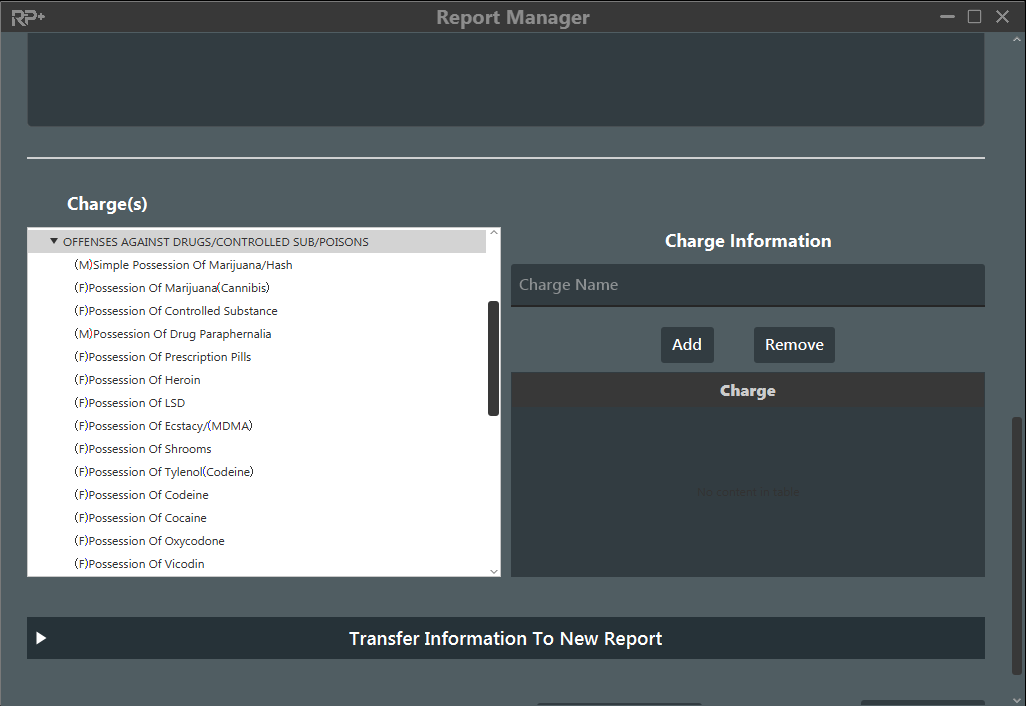This screenshot has height=706, width=1026.
Task: Click the Charge column header
Action: pos(747,391)
